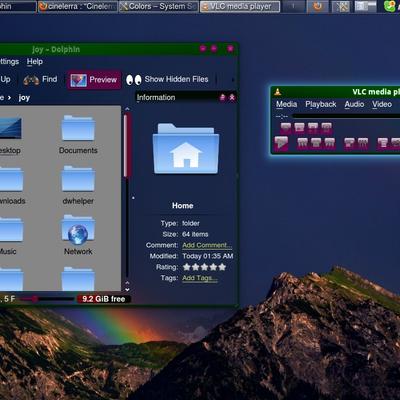The width and height of the screenshot is (400, 400).
Task: Open the Playback menu in VLC
Action: (321, 104)
